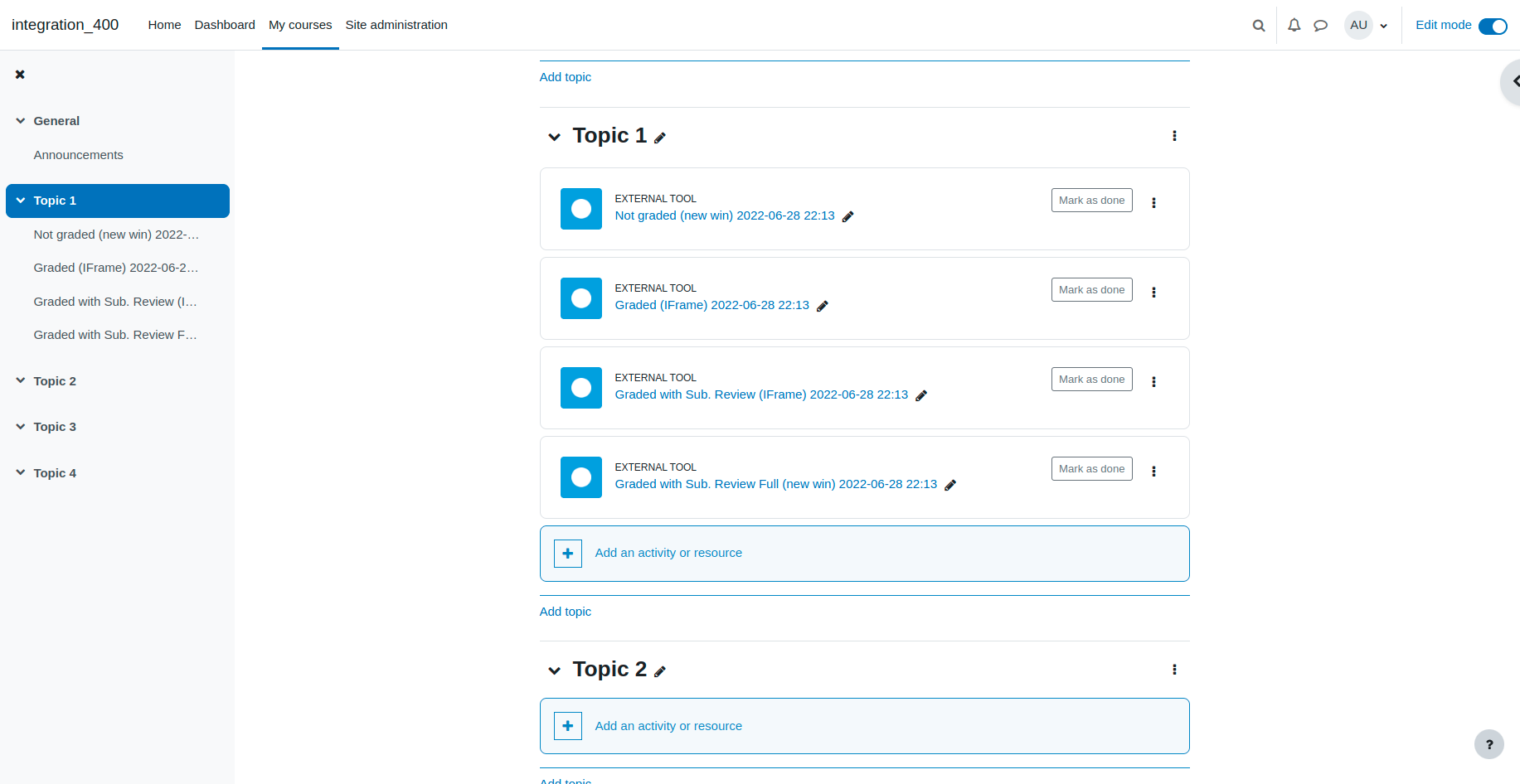1520x784 pixels.
Task: Go to Dashboard in navigation bar
Action: pos(225,25)
